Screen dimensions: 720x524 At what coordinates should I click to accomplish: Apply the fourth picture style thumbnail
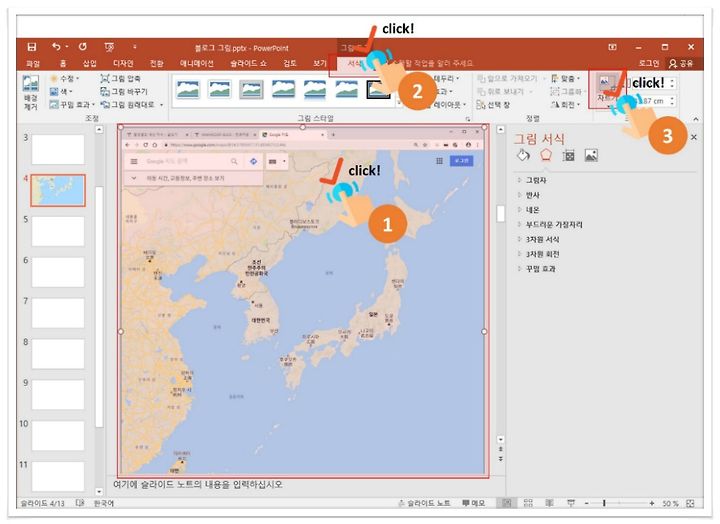(x=283, y=89)
